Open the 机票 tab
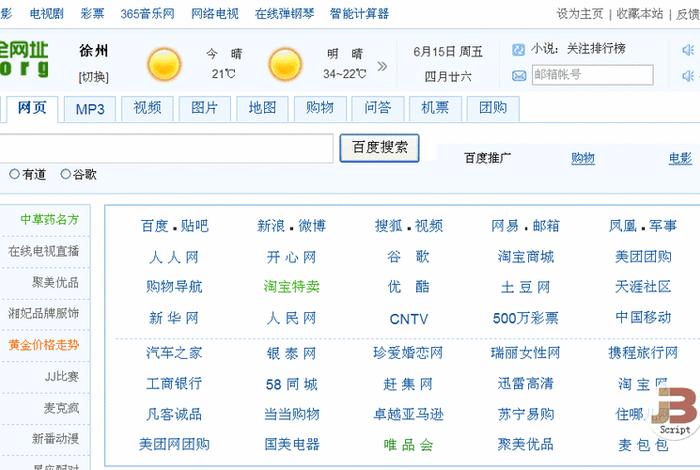The image size is (700, 470). click(435, 109)
